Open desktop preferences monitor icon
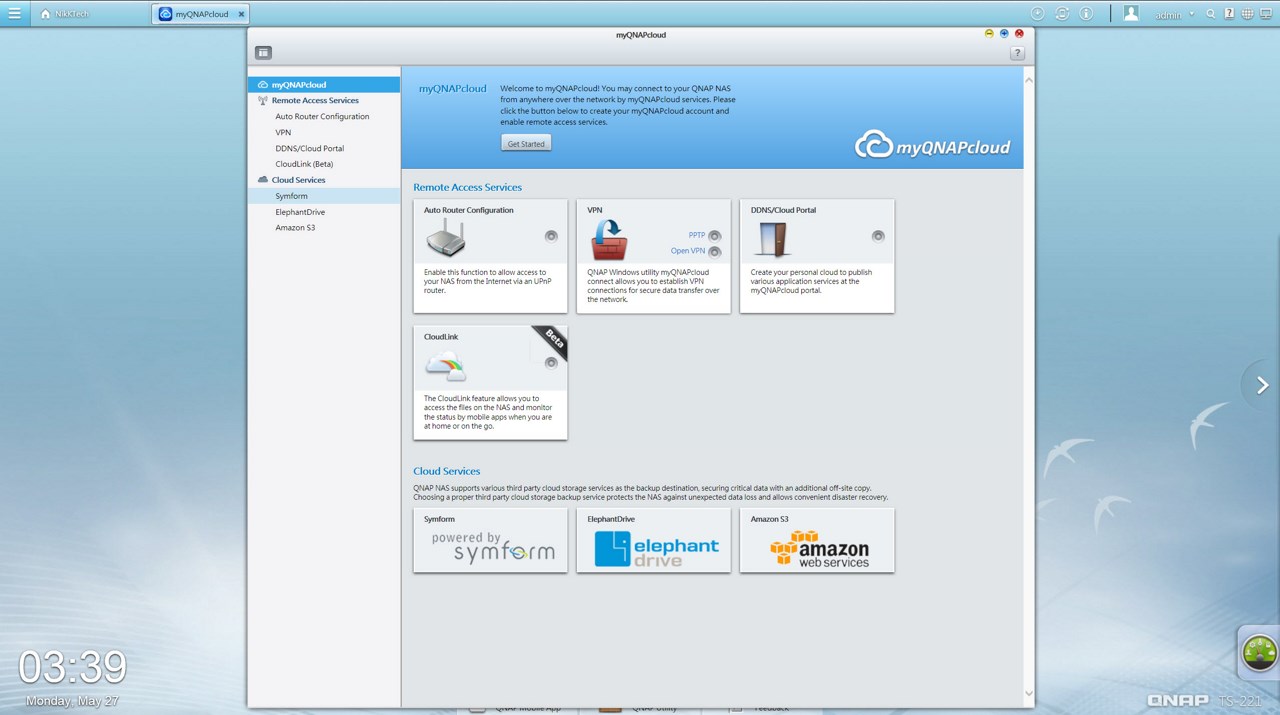Screen dimensions: 1280x715 pos(1265,14)
